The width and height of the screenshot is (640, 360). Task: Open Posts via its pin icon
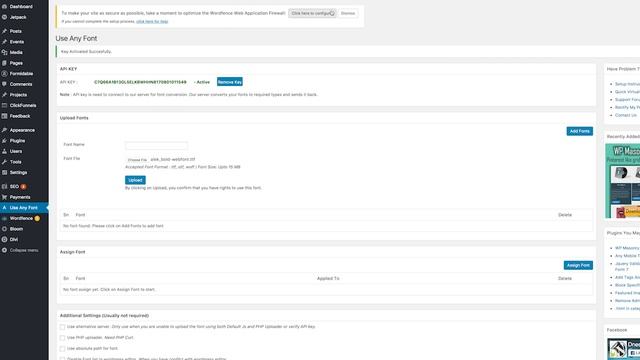point(4,31)
